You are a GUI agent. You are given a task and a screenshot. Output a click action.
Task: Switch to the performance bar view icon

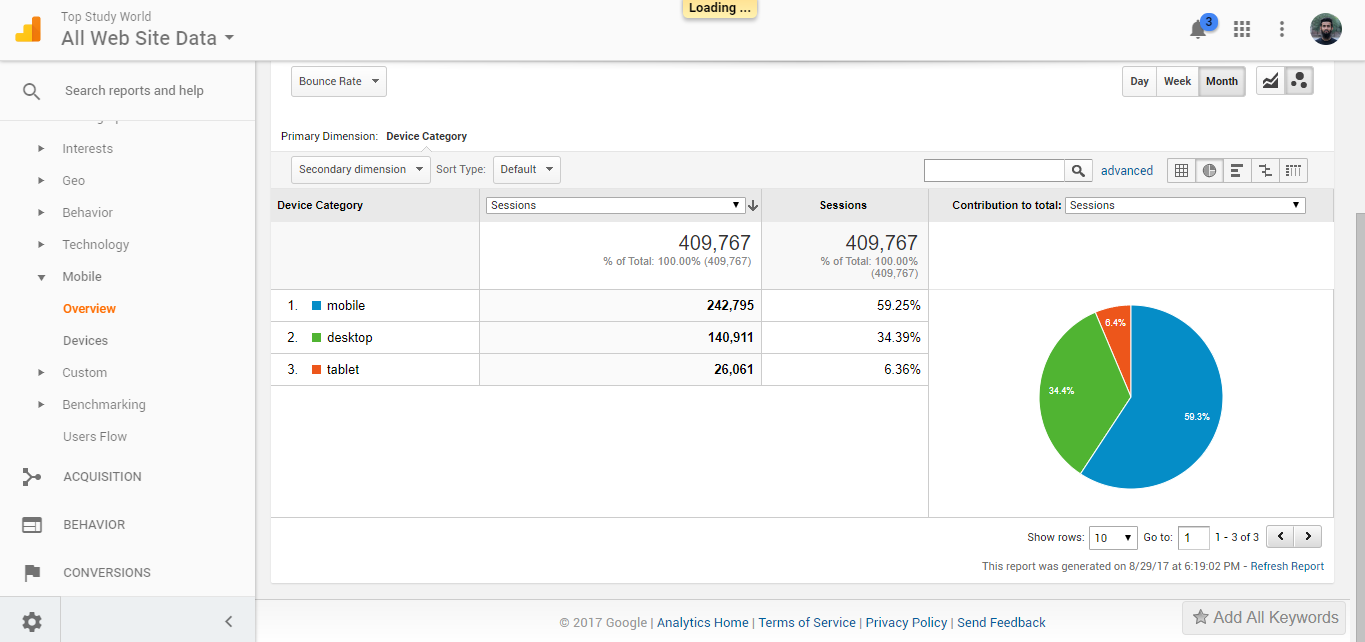point(1237,170)
